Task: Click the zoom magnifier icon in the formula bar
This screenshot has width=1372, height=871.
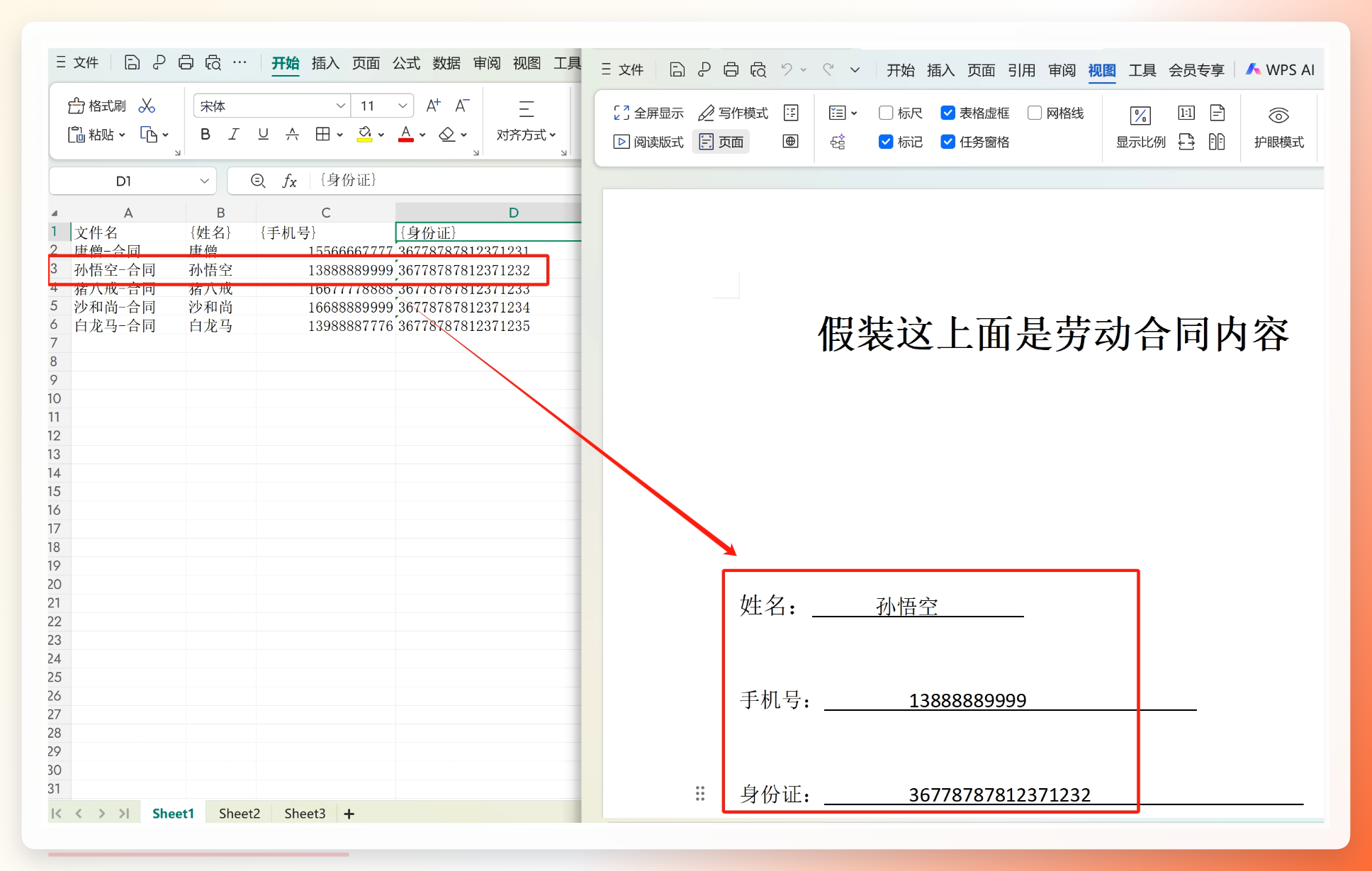Action: 258,181
